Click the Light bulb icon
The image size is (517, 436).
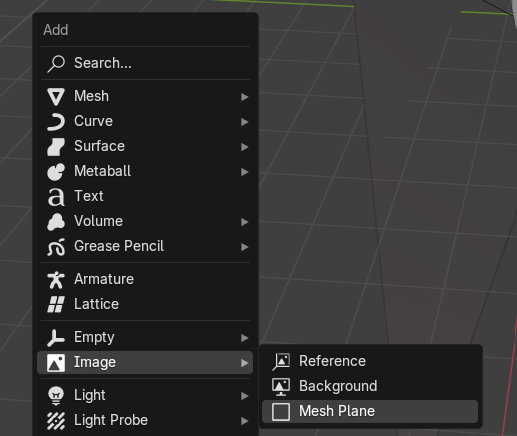(x=56, y=395)
